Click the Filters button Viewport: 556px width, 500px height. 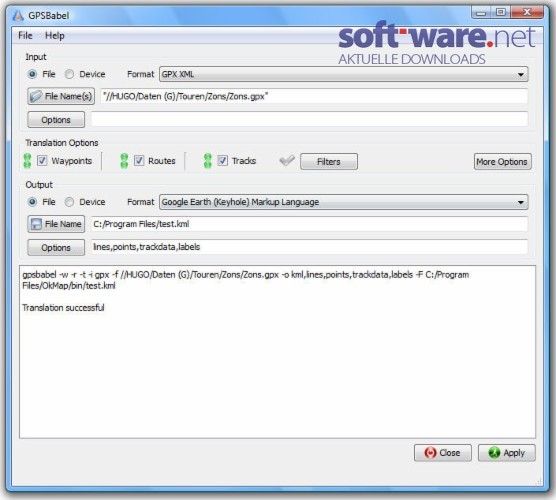[x=329, y=162]
